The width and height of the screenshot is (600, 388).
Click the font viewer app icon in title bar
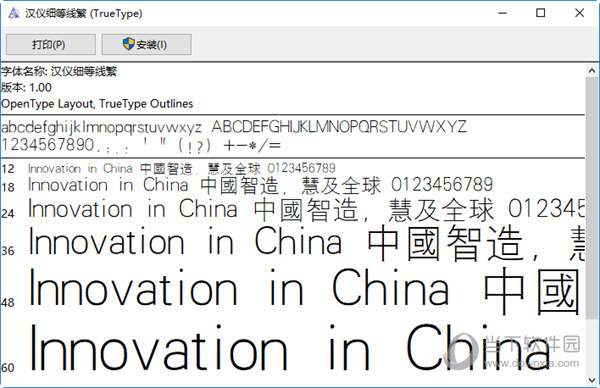(x=14, y=13)
